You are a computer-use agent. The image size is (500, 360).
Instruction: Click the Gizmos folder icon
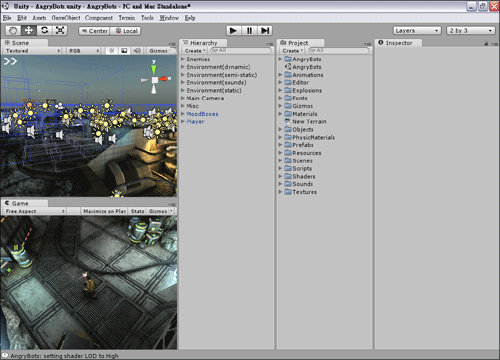pyautogui.click(x=288, y=106)
